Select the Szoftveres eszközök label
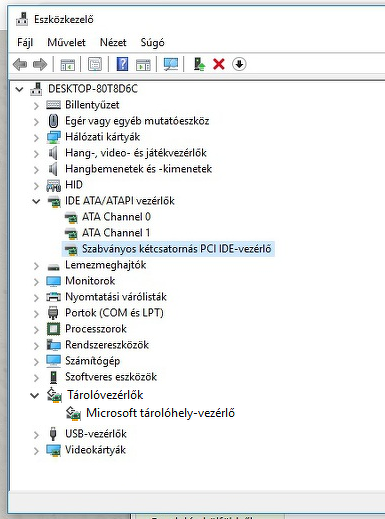385x519 pixels. [111, 377]
